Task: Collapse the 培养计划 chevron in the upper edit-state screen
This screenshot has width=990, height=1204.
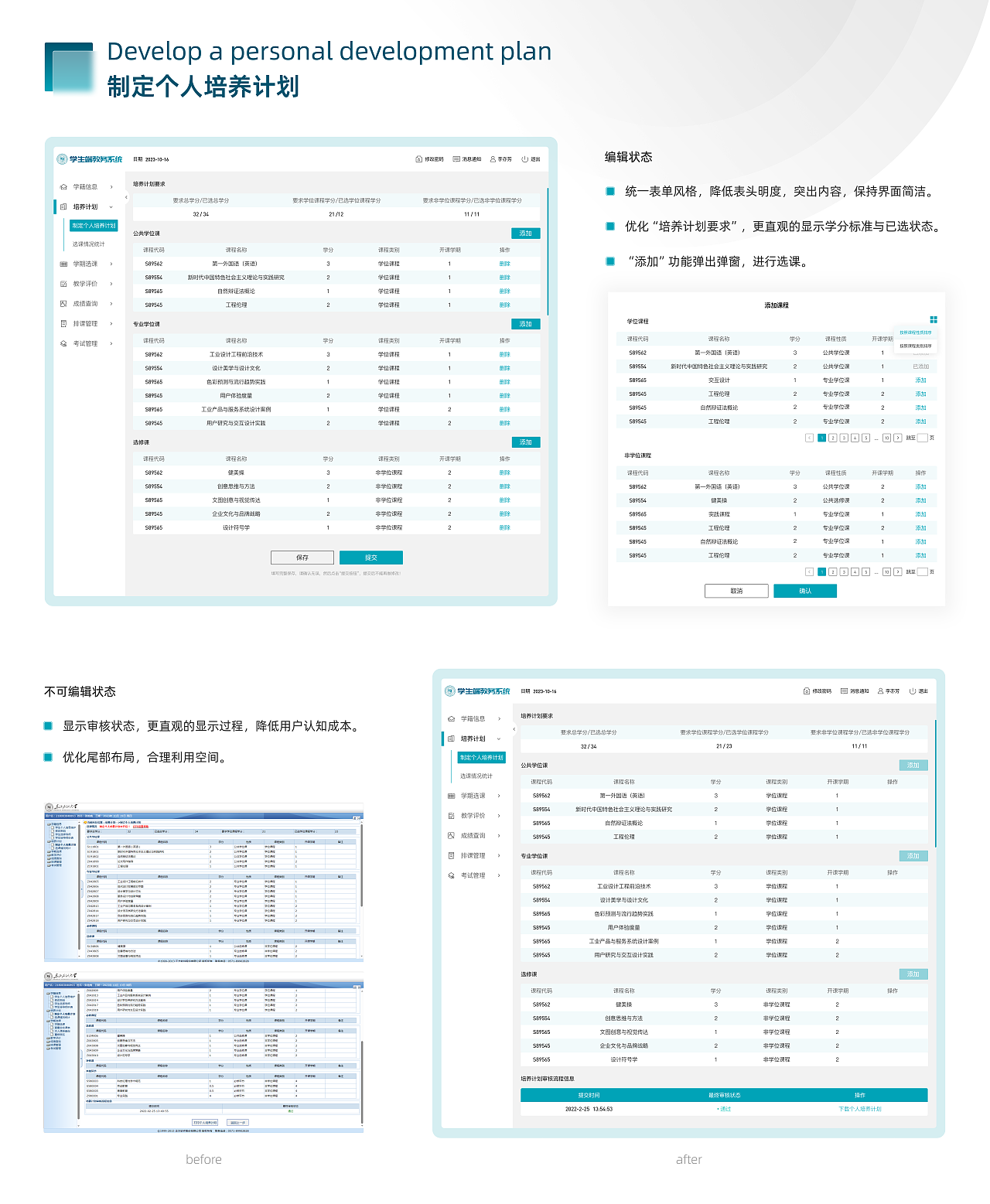Action: click(111, 207)
